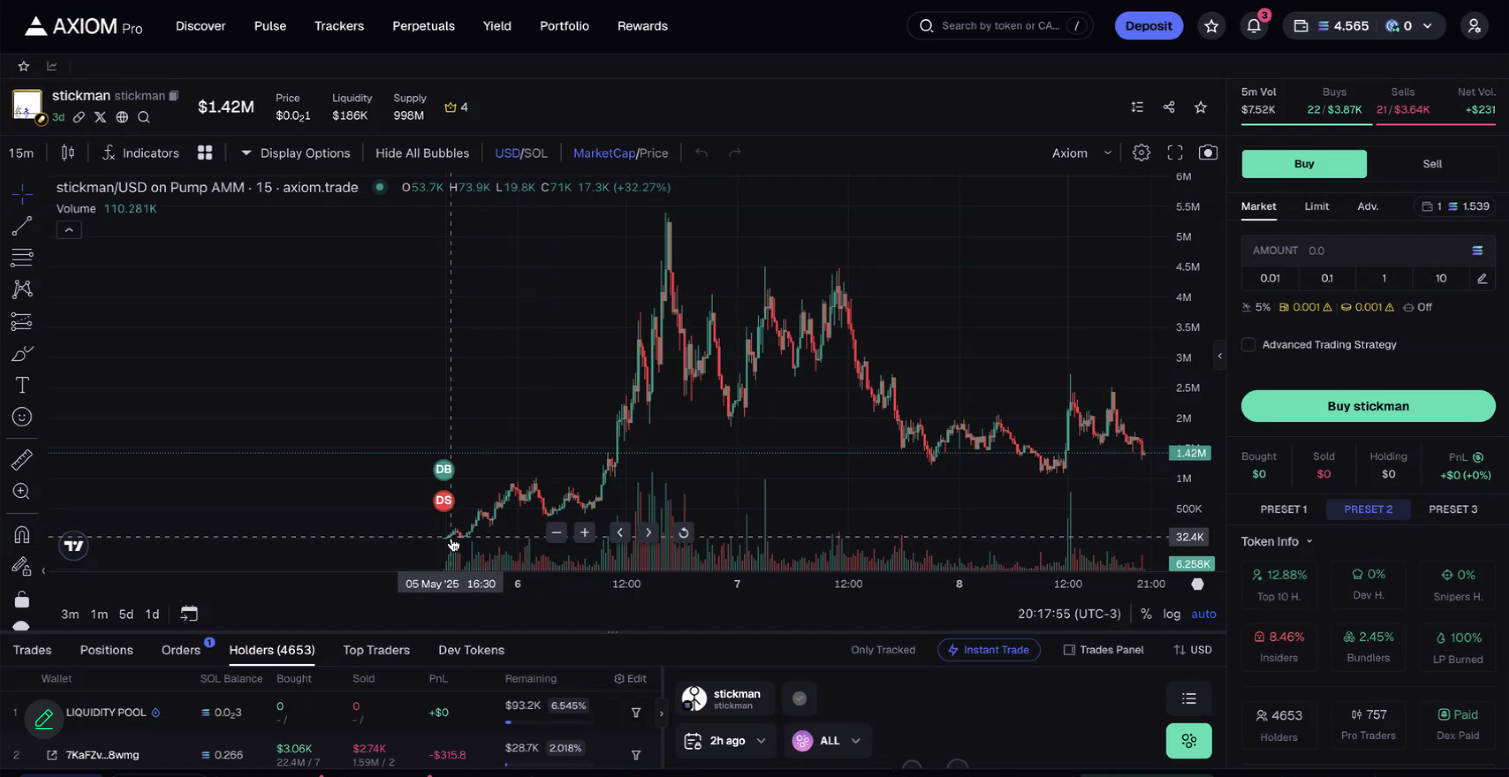The width and height of the screenshot is (1509, 777).
Task: Select the Limit order tab
Action: pos(1316,206)
